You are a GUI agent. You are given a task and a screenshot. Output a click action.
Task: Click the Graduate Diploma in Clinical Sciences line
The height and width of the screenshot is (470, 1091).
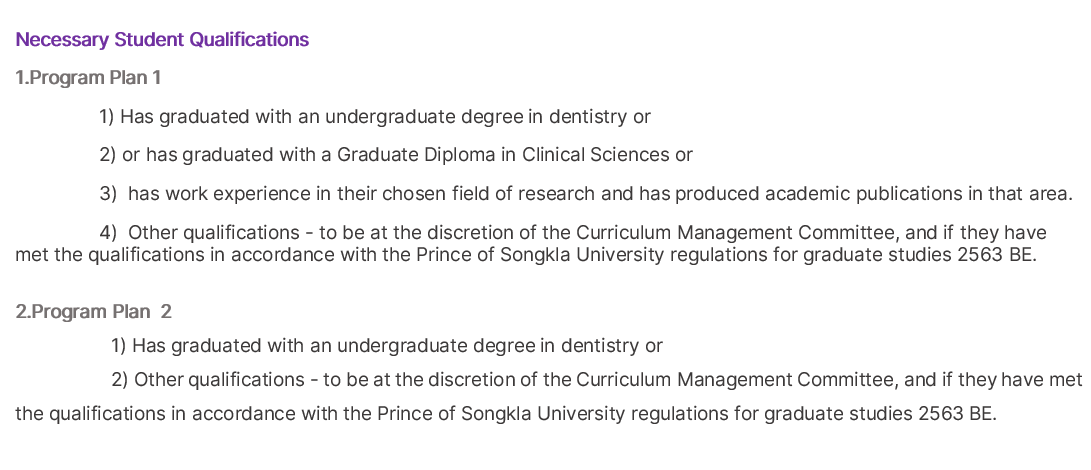396,155
